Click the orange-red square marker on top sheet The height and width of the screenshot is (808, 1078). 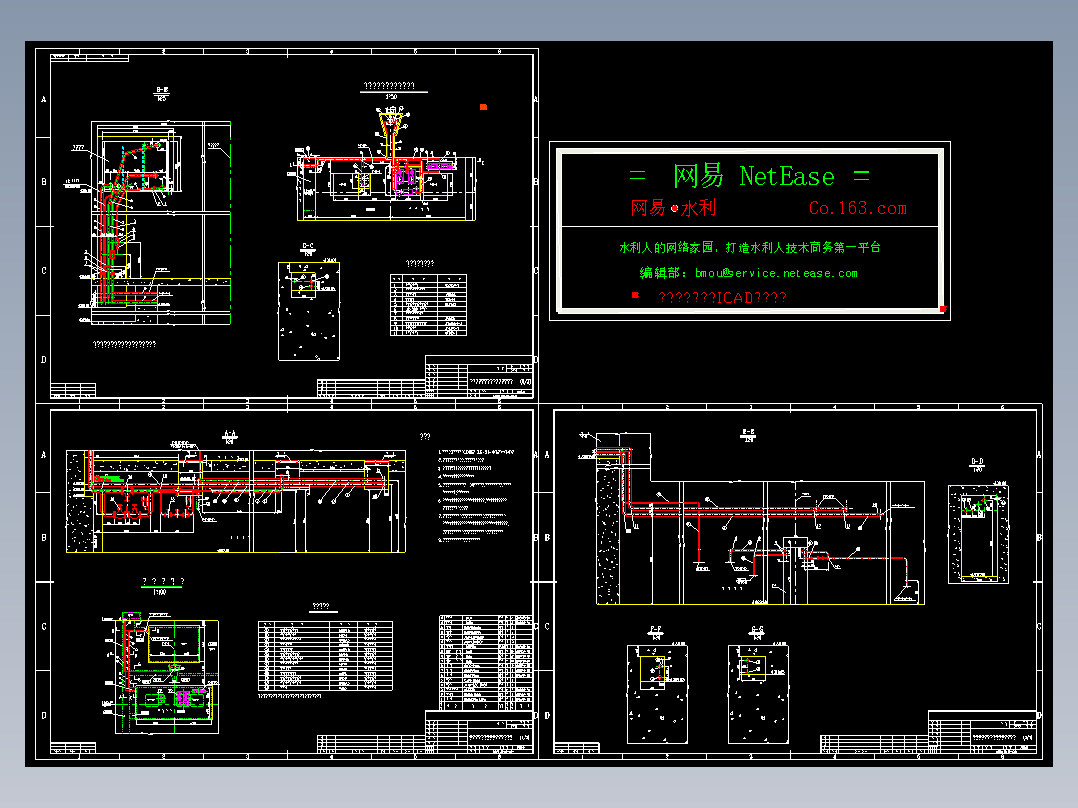coord(483,107)
